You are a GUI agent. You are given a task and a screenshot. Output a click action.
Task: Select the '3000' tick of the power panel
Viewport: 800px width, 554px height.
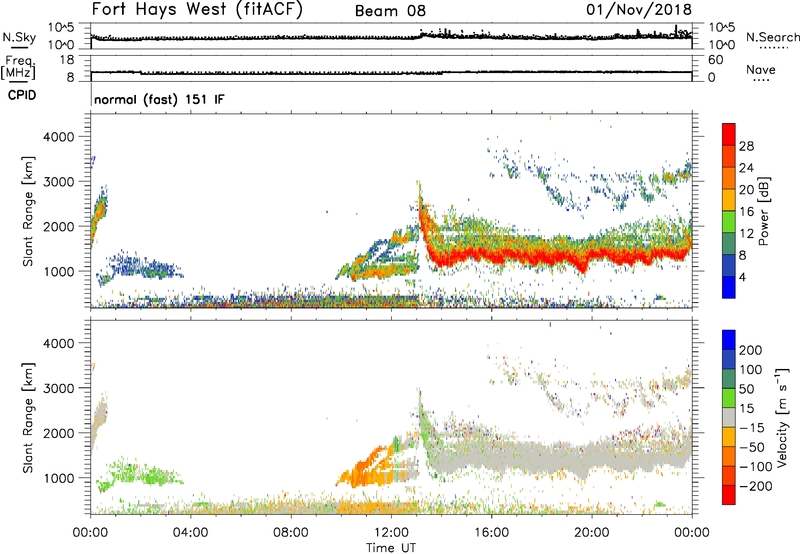coord(58,182)
